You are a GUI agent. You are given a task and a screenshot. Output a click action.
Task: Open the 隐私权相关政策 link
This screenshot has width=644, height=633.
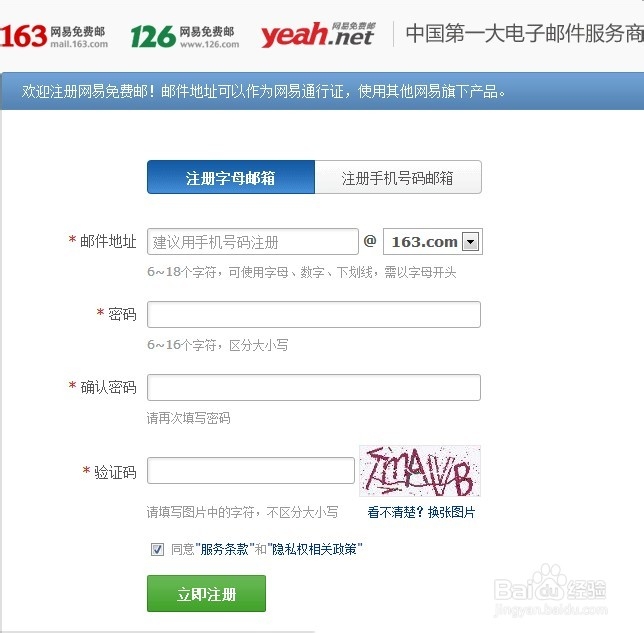coord(314,549)
